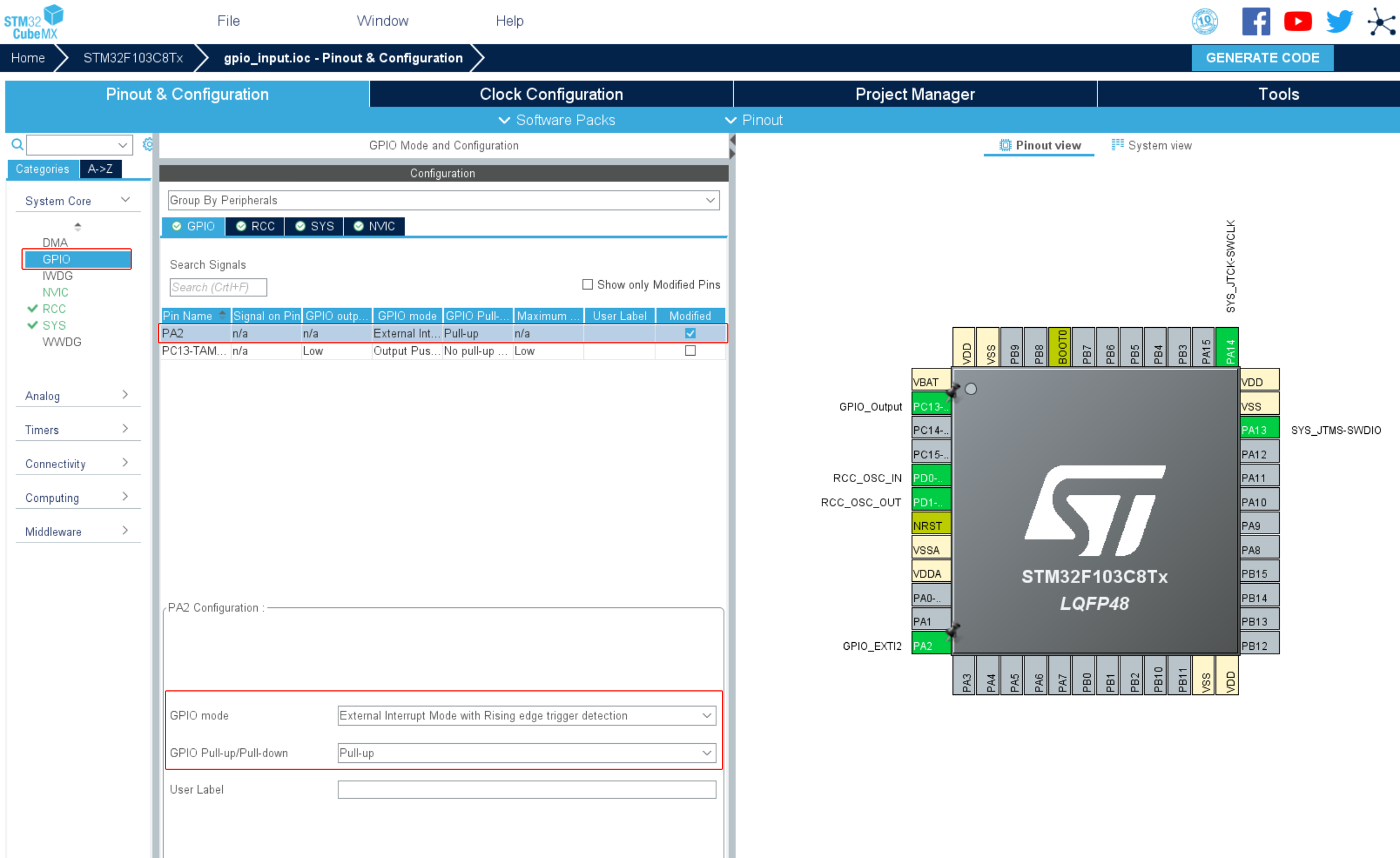
Task: Select RCC in System Core list
Action: 54,309
